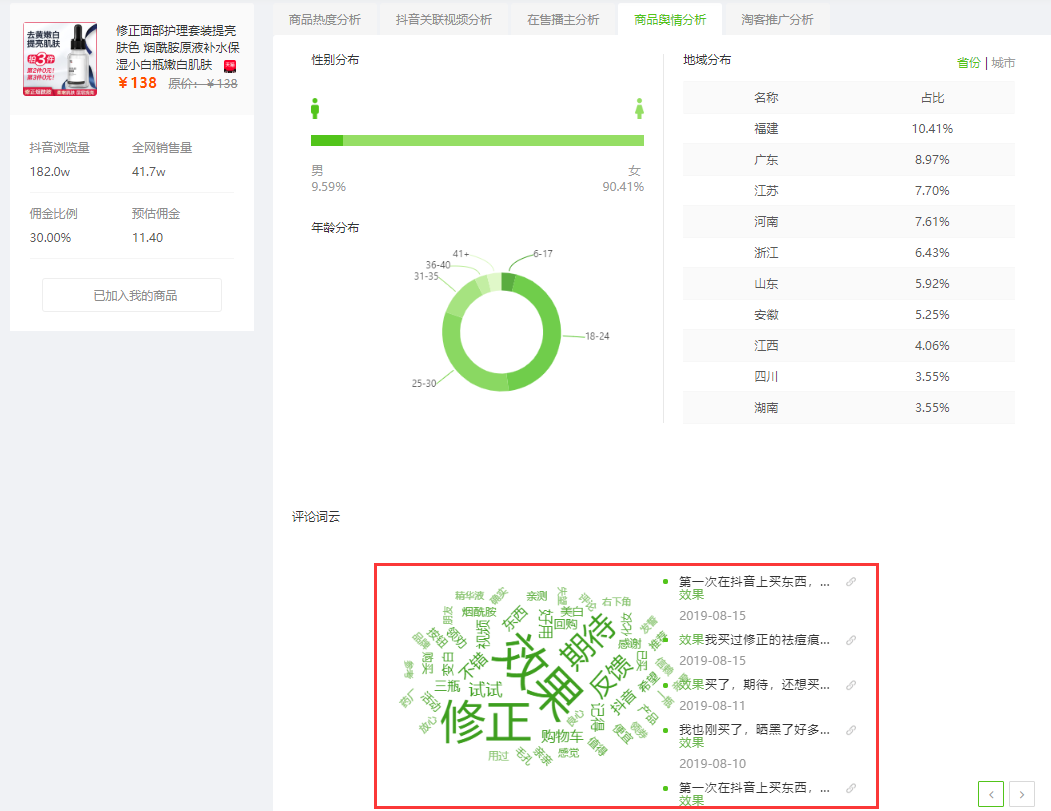
Task: Switch region view to 城市
Action: pyautogui.click(x=1003, y=63)
